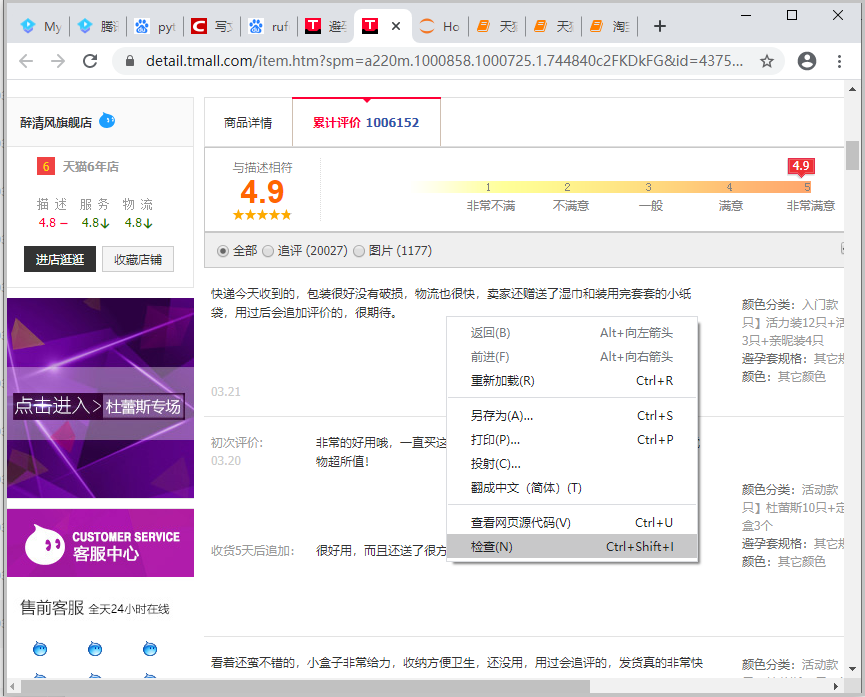The height and width of the screenshot is (697, 865).
Task: Open a new tab with the plus icon
Action: click(x=659, y=26)
